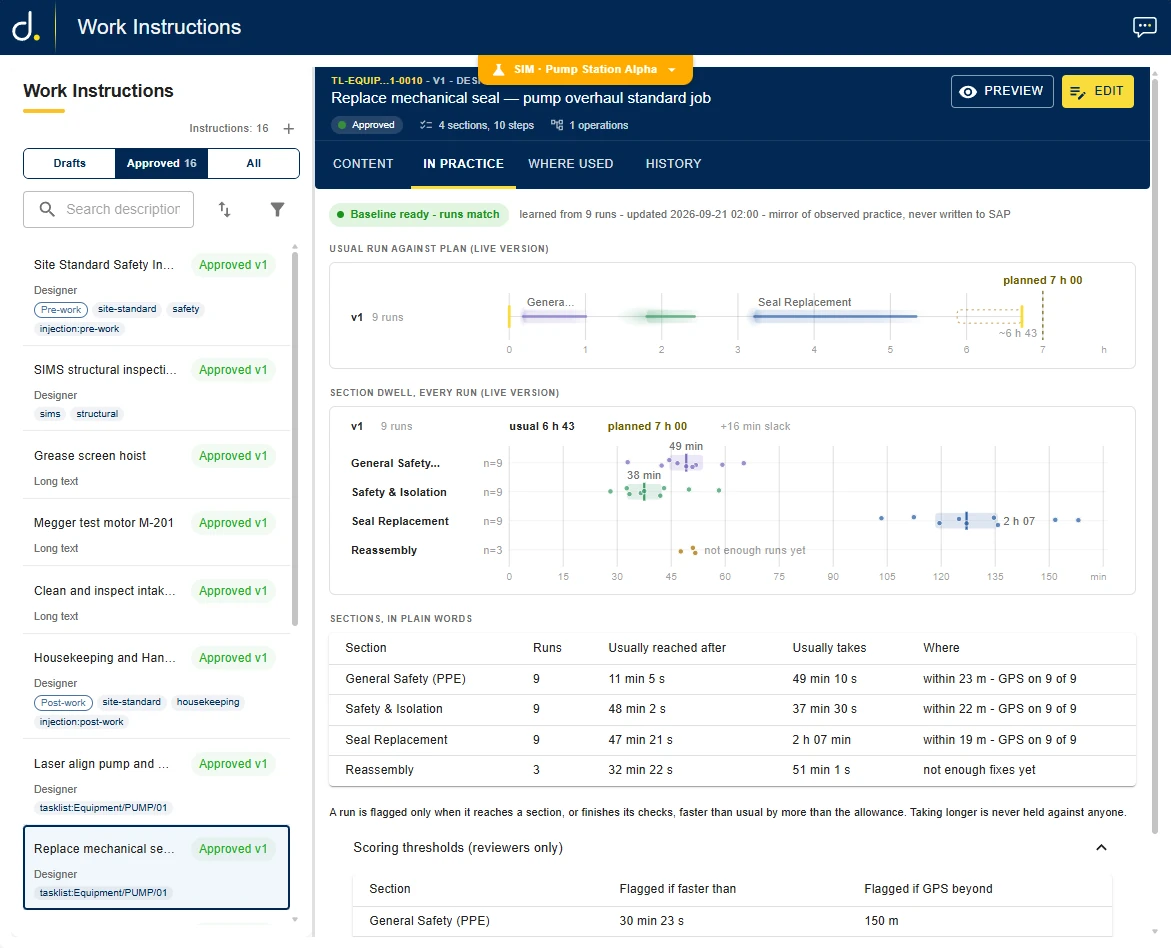1171x948 pixels.
Task: Add a new instruction with plus icon
Action: (289, 128)
